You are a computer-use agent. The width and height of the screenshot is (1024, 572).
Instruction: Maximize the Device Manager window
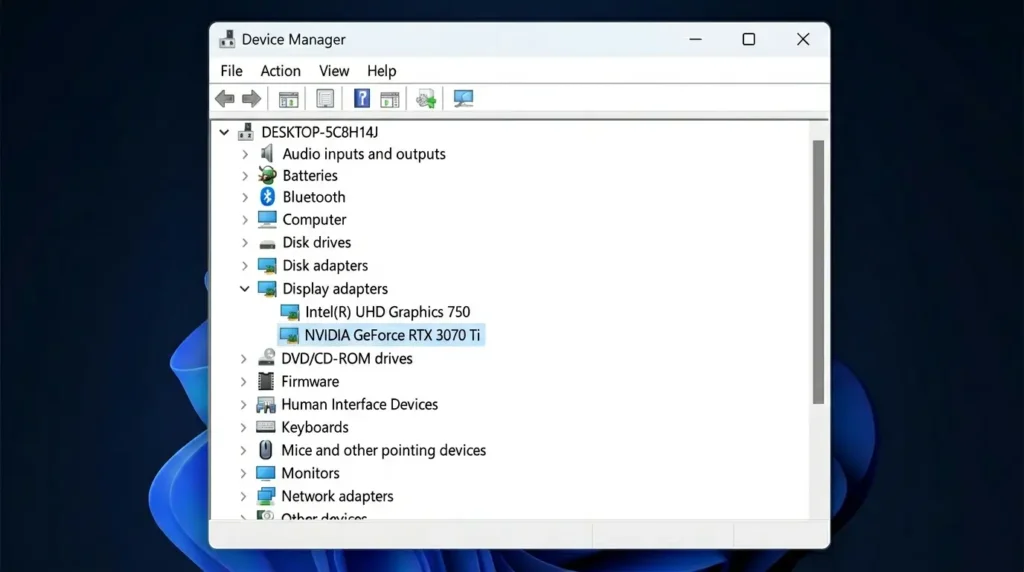point(748,39)
